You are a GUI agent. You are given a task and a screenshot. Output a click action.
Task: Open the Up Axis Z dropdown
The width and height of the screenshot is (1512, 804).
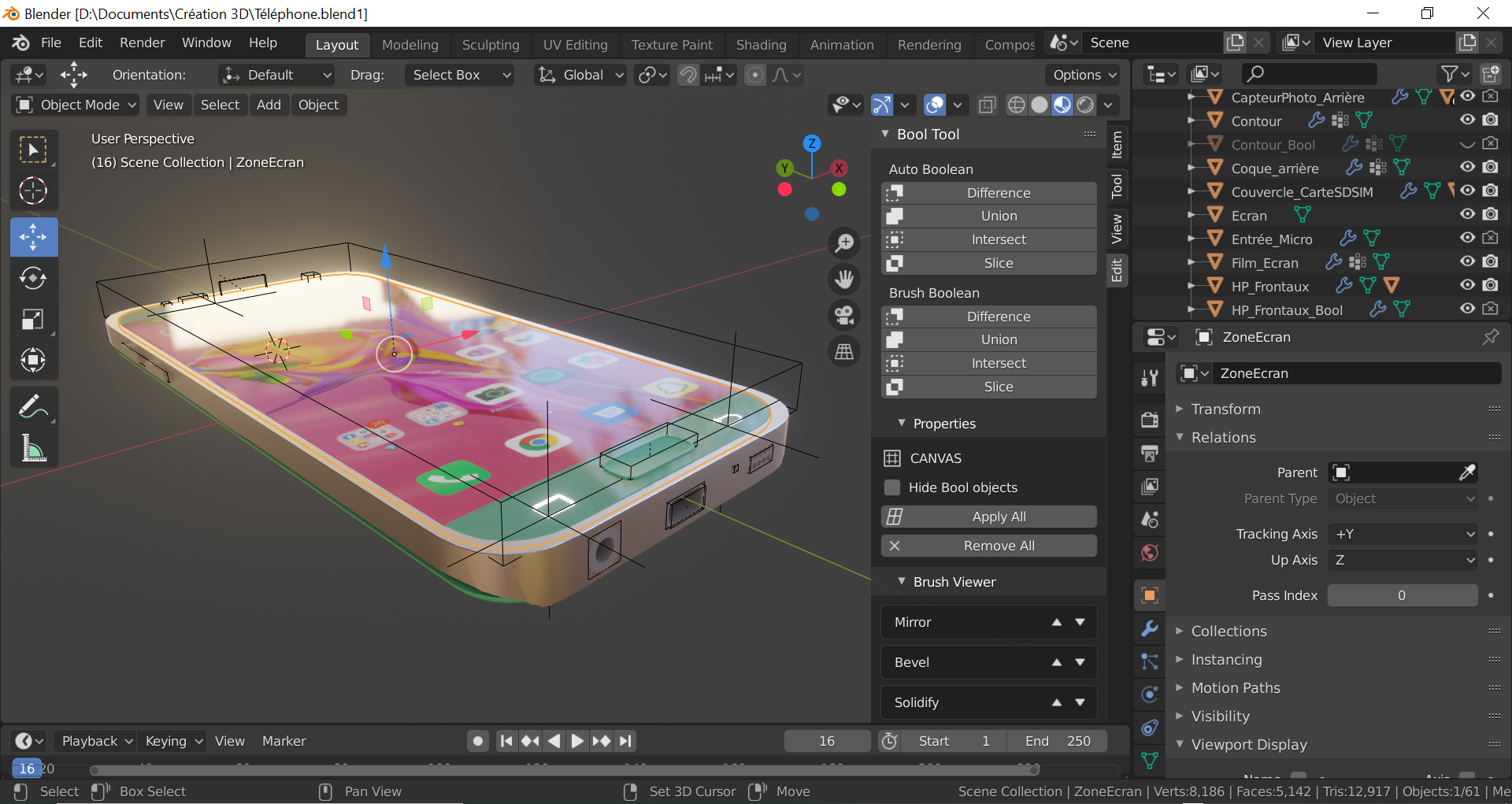coord(1403,560)
